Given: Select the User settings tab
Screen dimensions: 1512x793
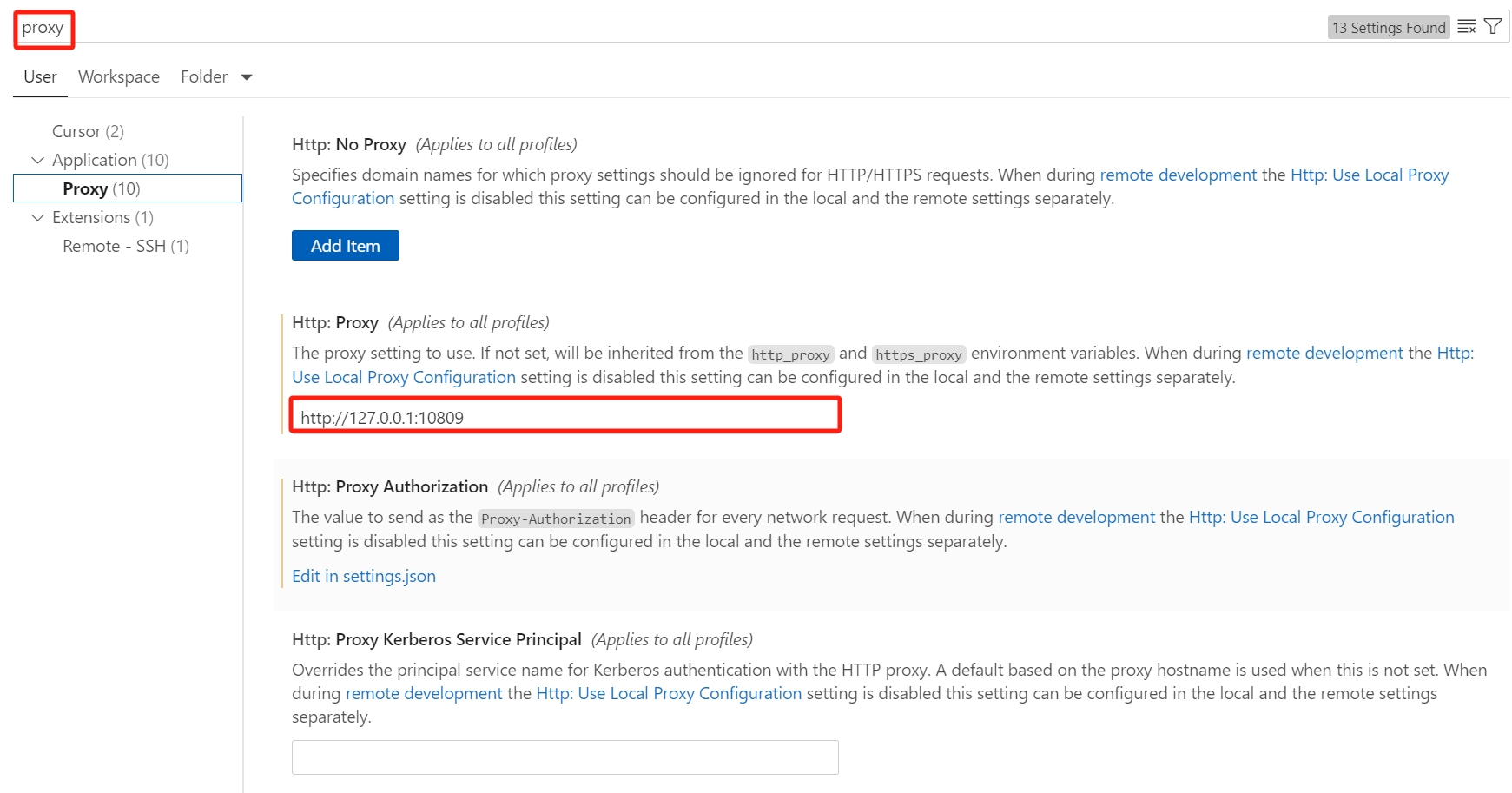Looking at the screenshot, I should [40, 76].
